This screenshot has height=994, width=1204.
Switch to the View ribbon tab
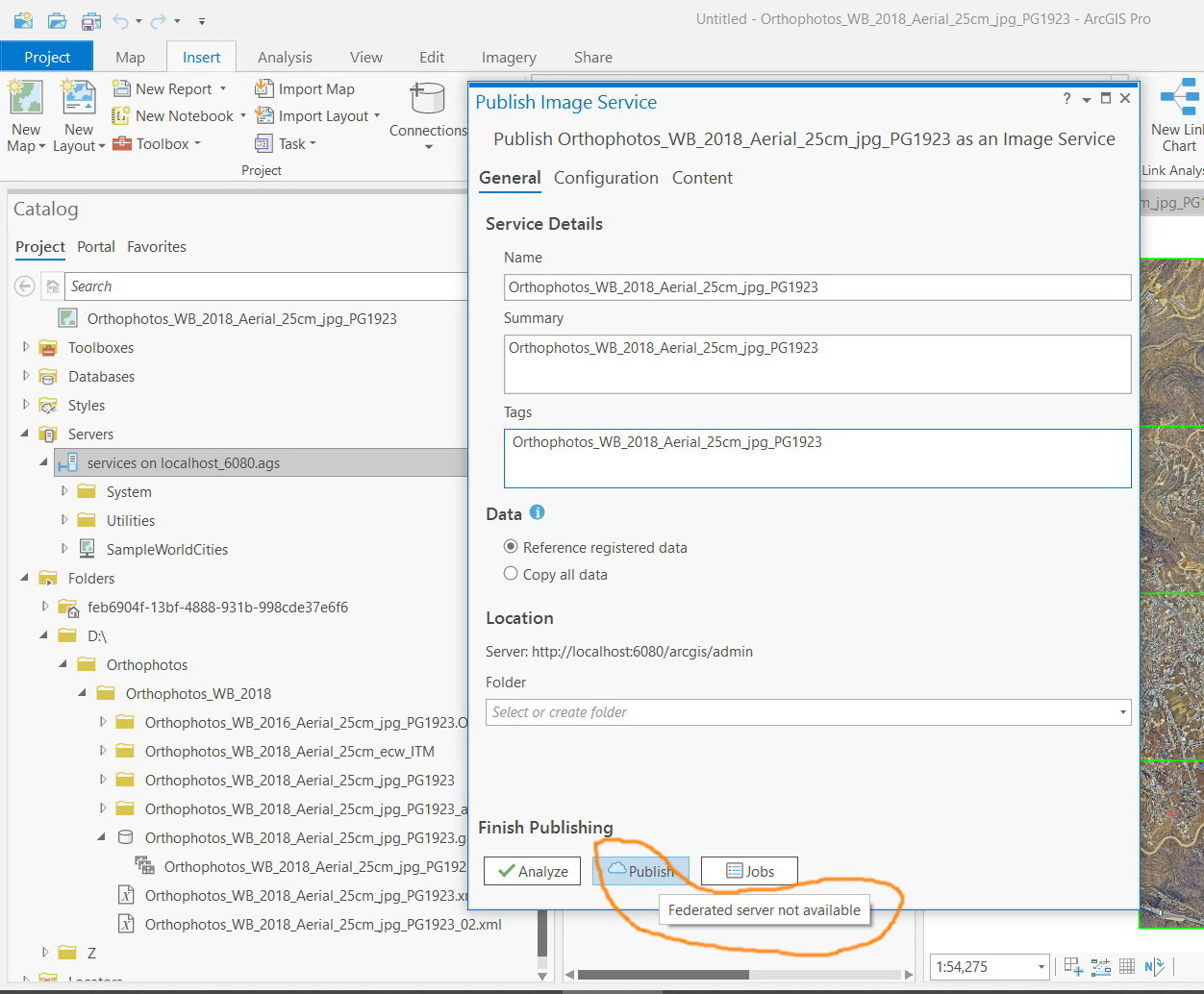click(365, 57)
